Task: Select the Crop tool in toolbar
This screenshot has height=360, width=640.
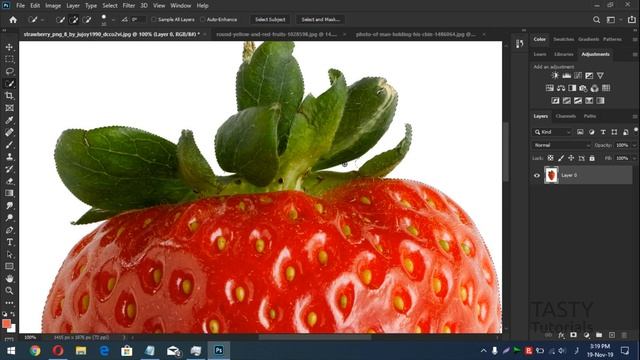Action: coord(9,96)
